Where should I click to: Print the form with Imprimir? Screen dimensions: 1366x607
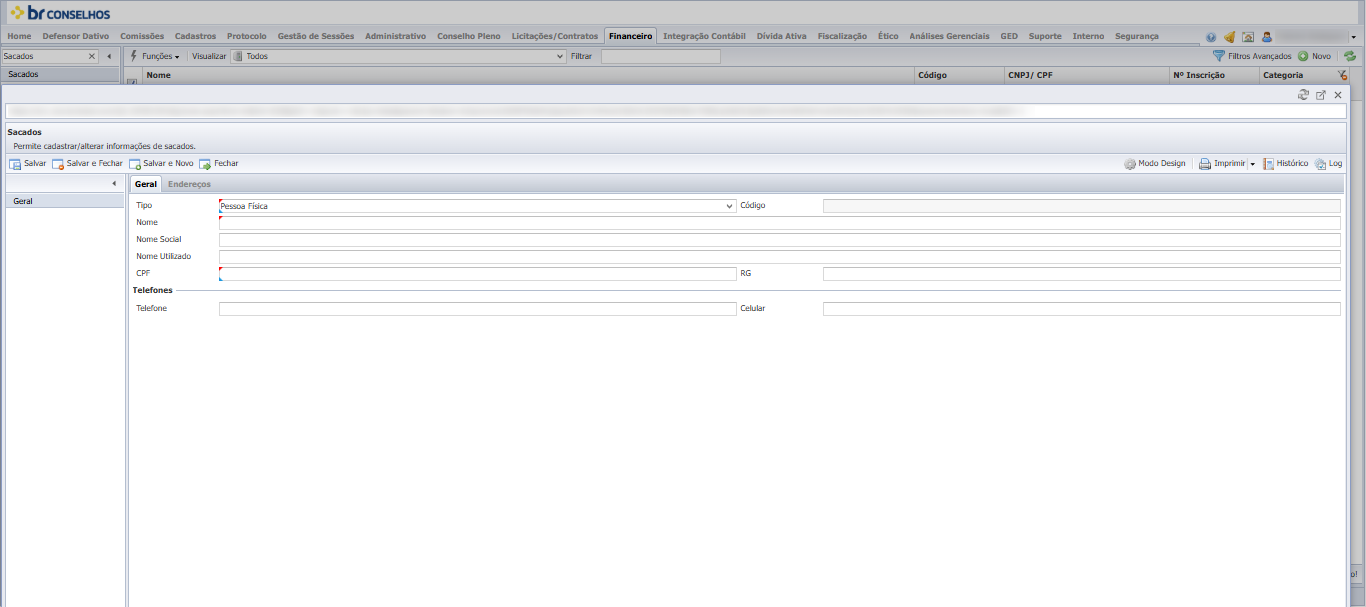coord(1222,164)
